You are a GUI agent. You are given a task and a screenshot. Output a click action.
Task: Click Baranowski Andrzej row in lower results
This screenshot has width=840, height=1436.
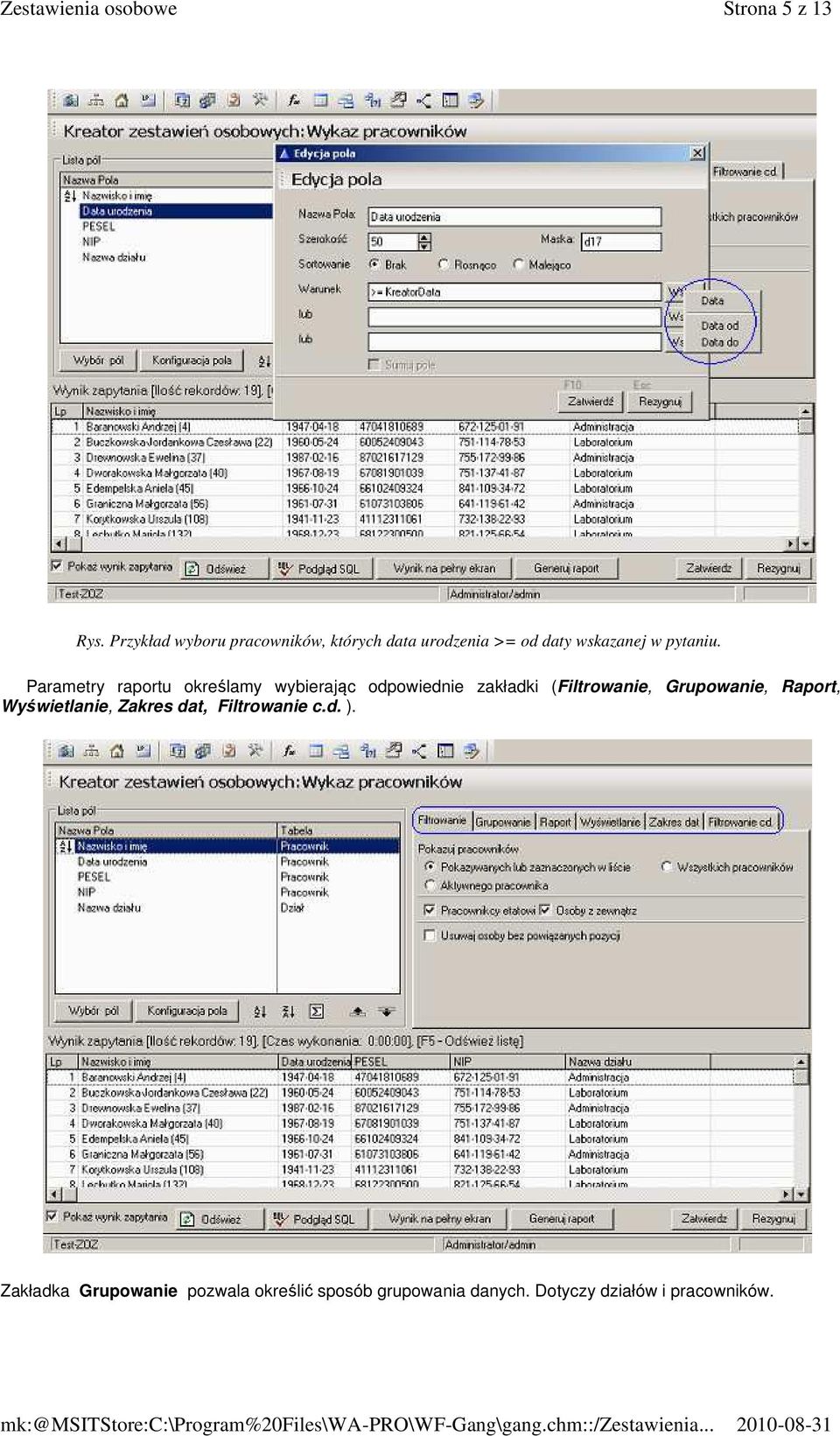(x=419, y=1077)
